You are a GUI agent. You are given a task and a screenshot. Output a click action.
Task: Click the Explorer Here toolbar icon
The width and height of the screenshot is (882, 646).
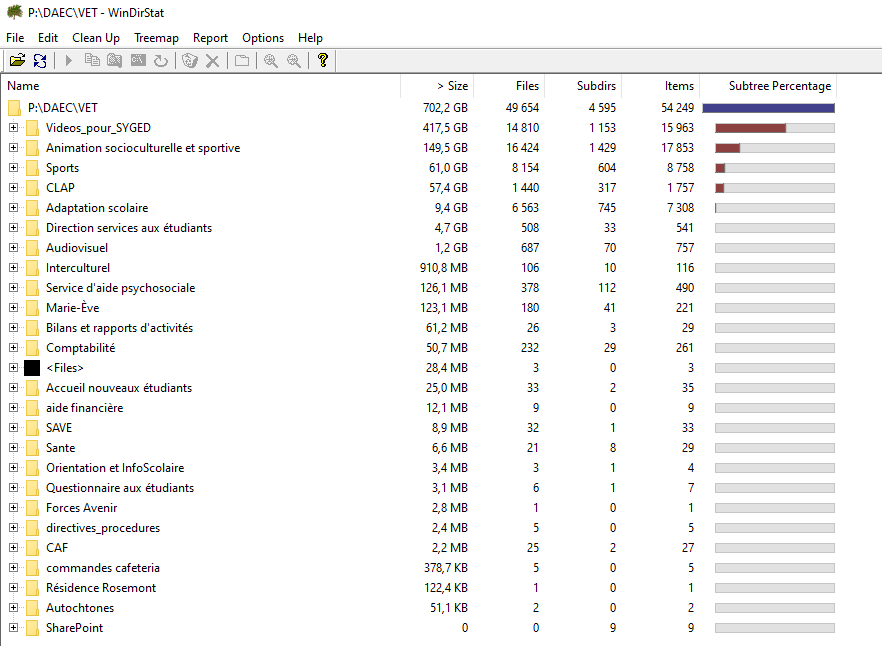[x=115, y=61]
